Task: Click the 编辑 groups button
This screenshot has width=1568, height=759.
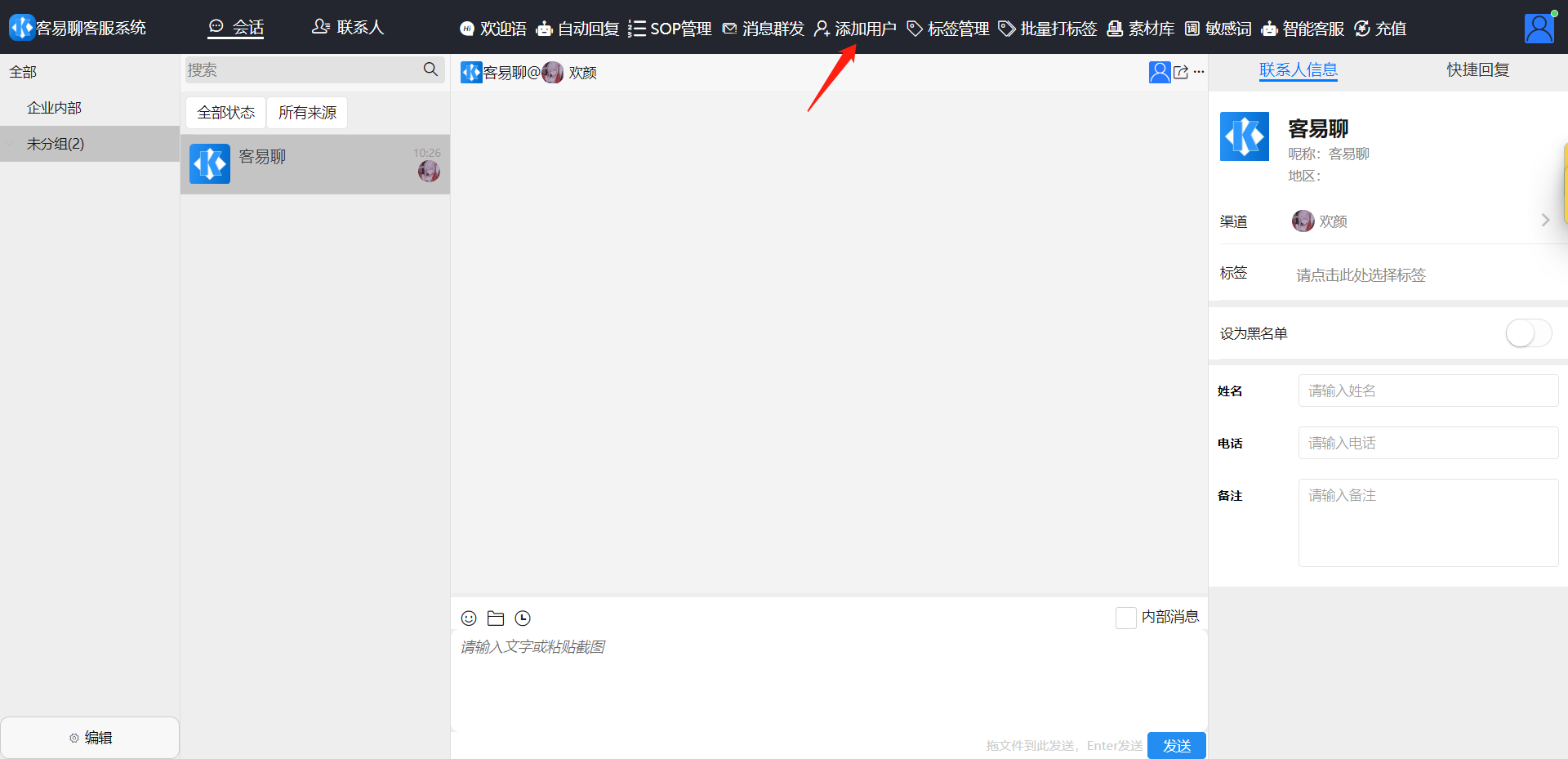Action: coord(90,738)
